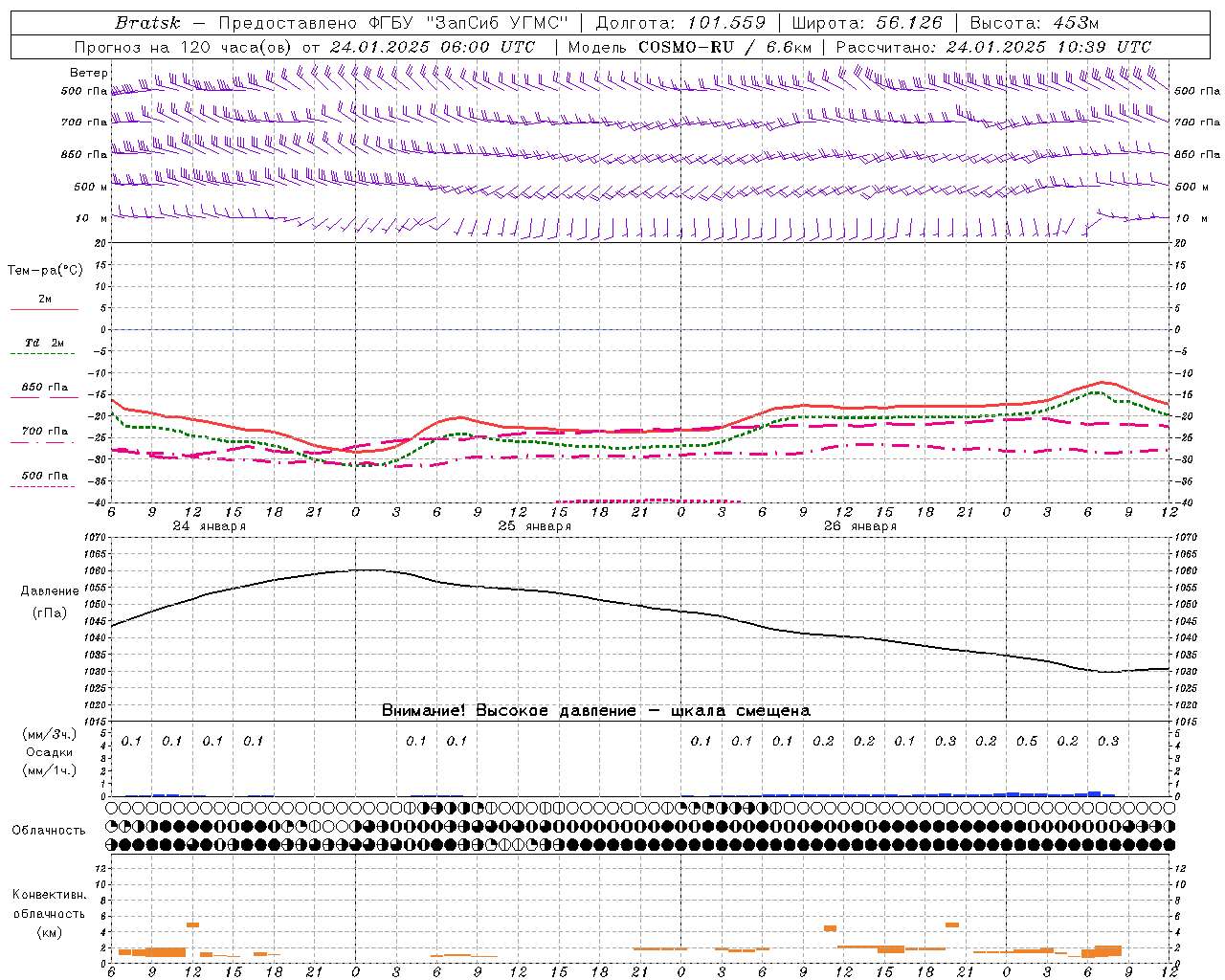The width and height of the screenshot is (1225, 980).
Task: Click the Конвективн. convective cloud label
Action: [49, 895]
